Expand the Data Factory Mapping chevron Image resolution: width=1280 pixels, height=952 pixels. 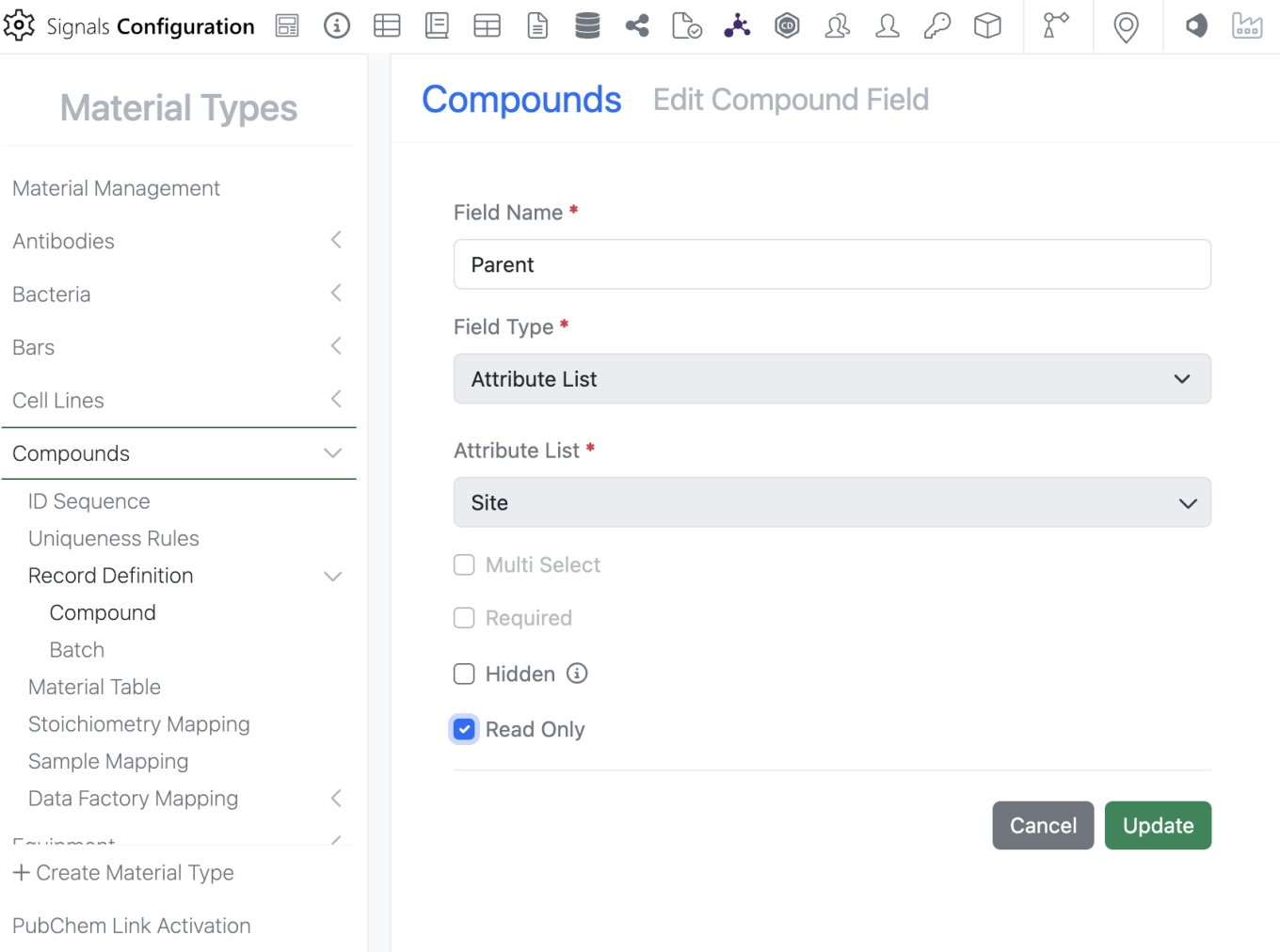(336, 799)
